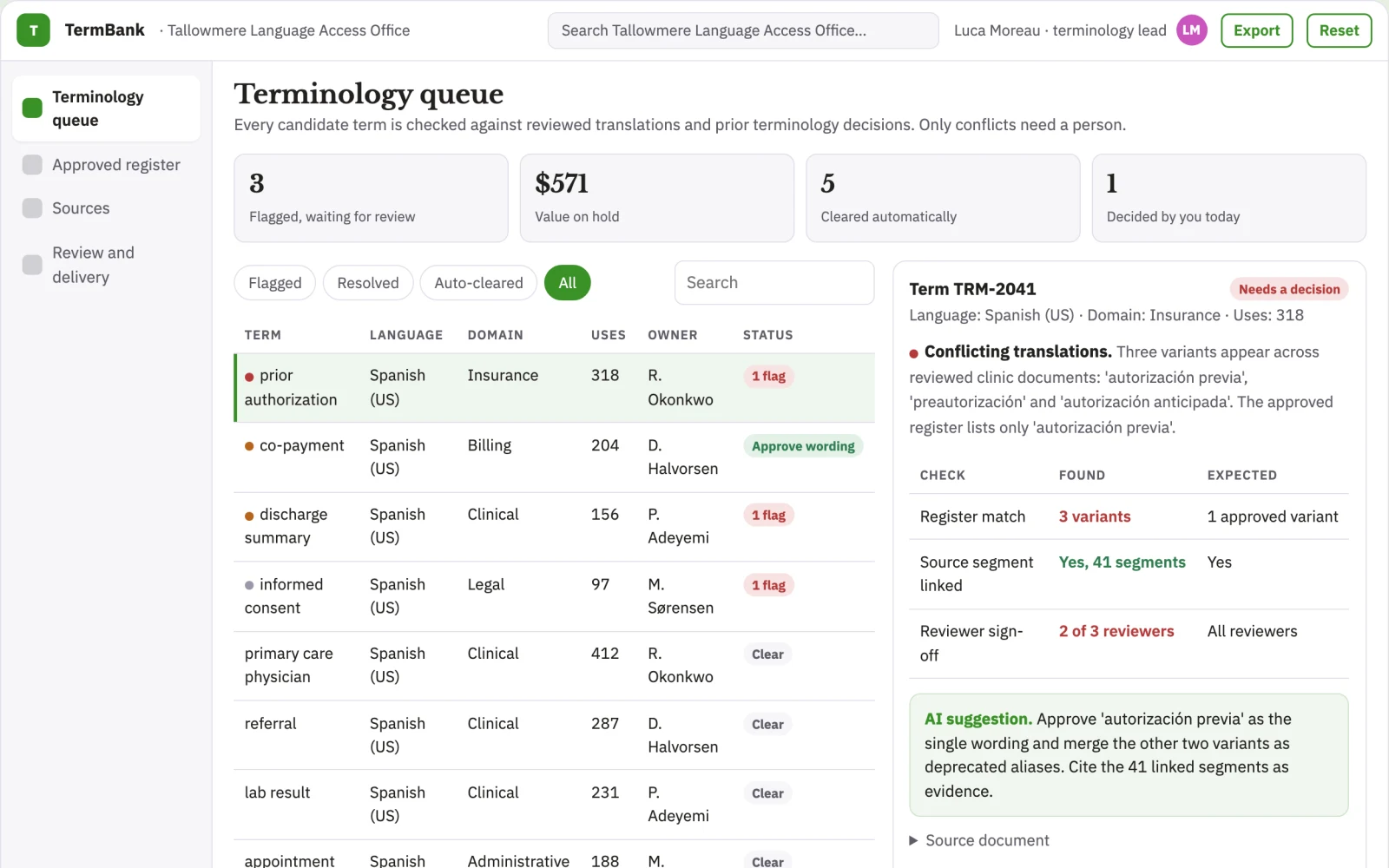Select the lab result term row
This screenshot has width=1389, height=868.
tap(554, 805)
